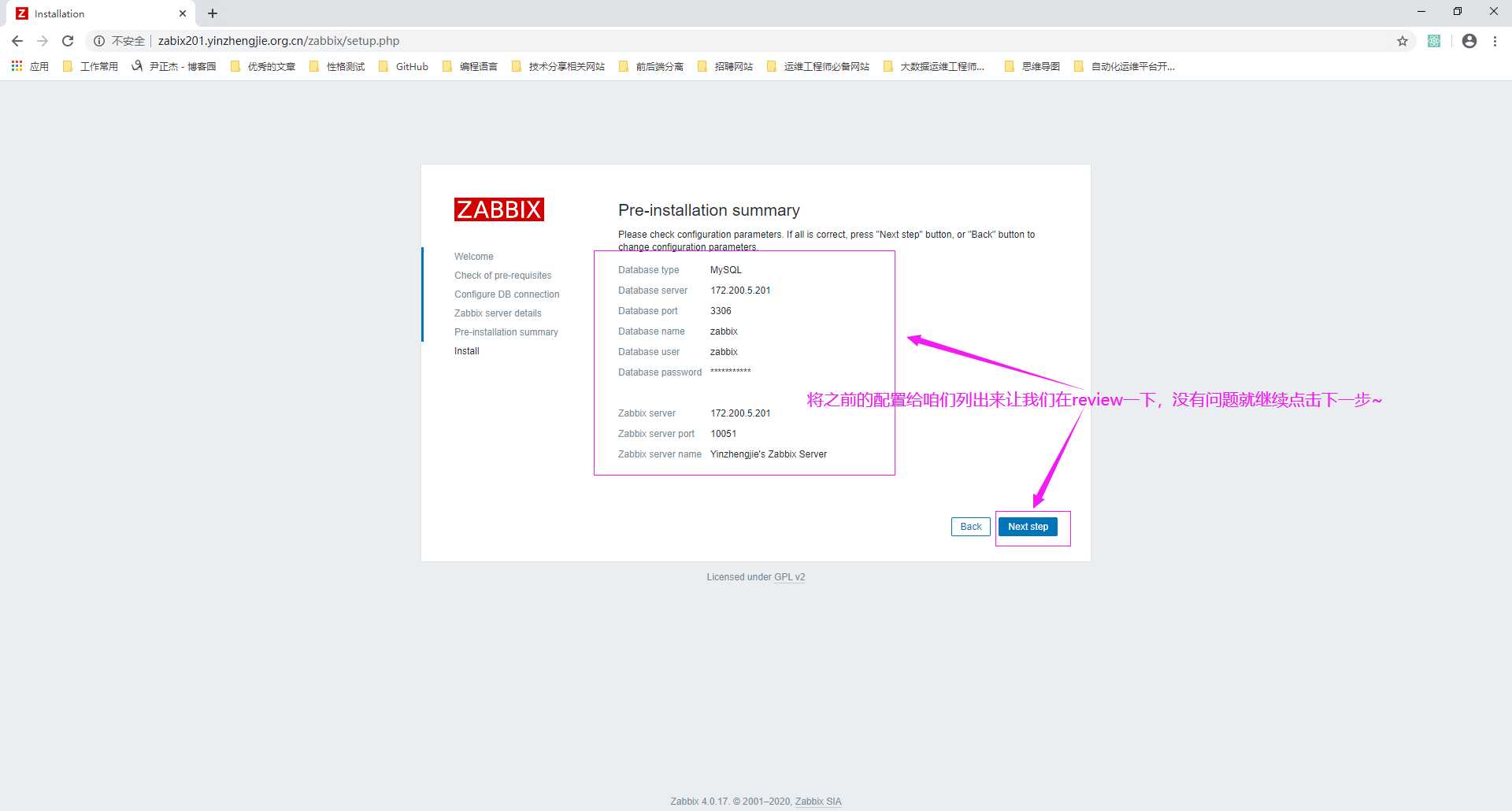Image resolution: width=1512 pixels, height=811 pixels.
Task: Open 招聘网站 bookmark folder
Action: tap(725, 66)
